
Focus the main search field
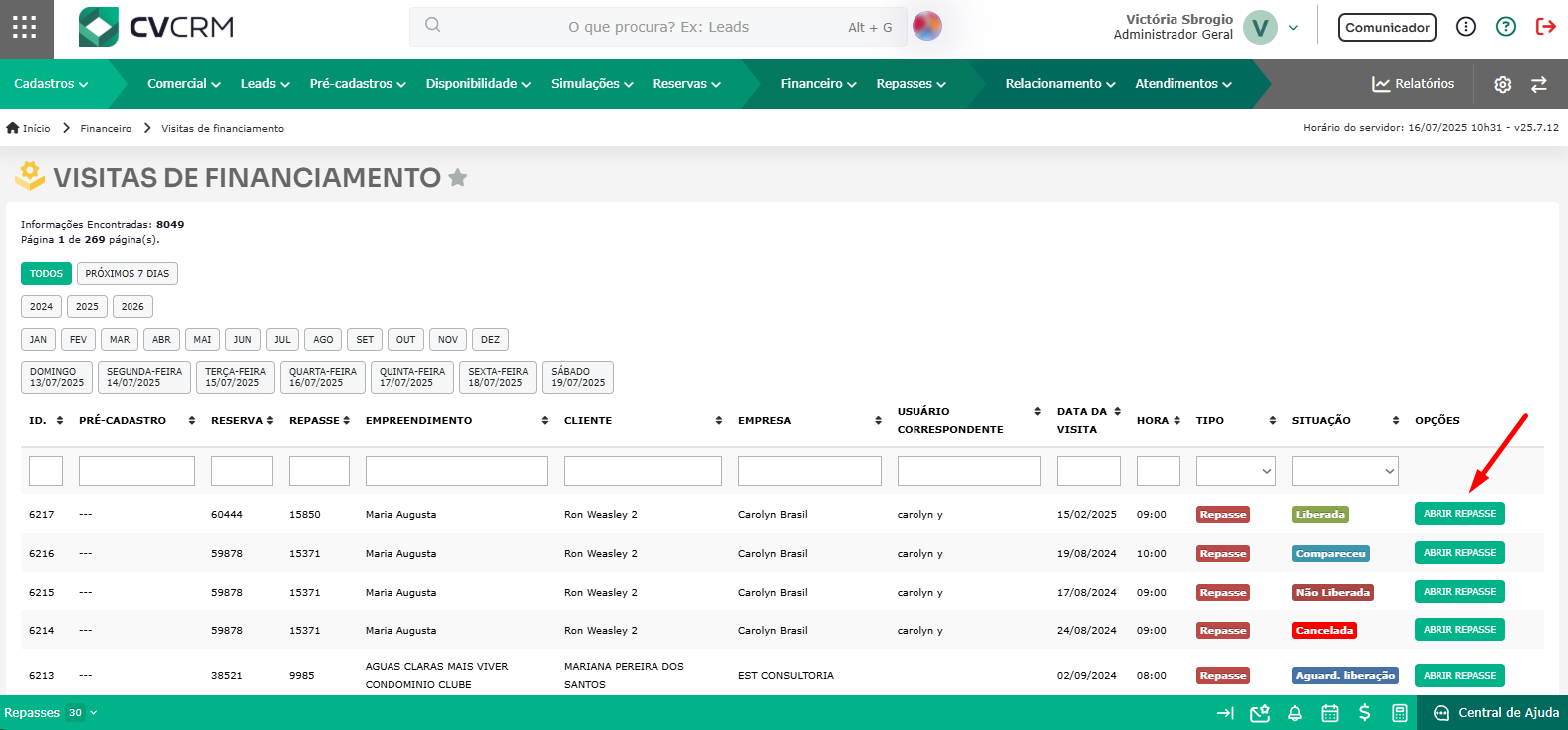(x=658, y=27)
